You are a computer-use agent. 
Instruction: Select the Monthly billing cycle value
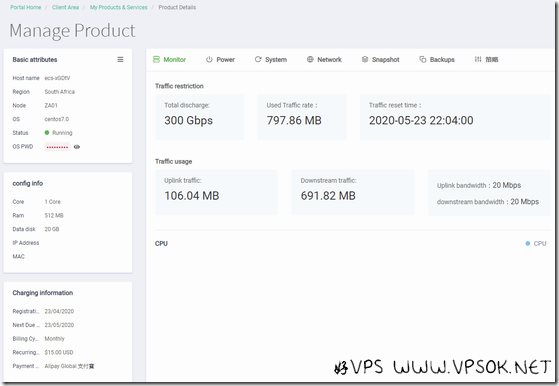[55, 339]
